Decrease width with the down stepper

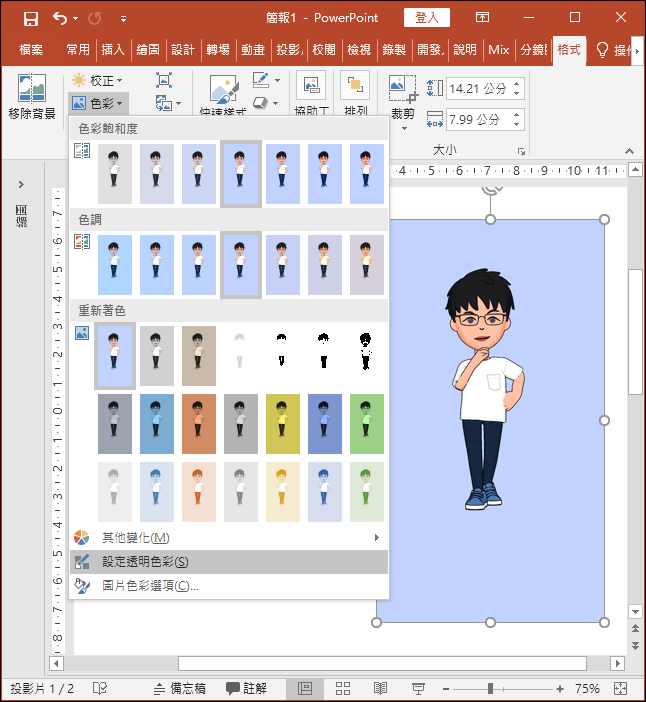coord(517,124)
